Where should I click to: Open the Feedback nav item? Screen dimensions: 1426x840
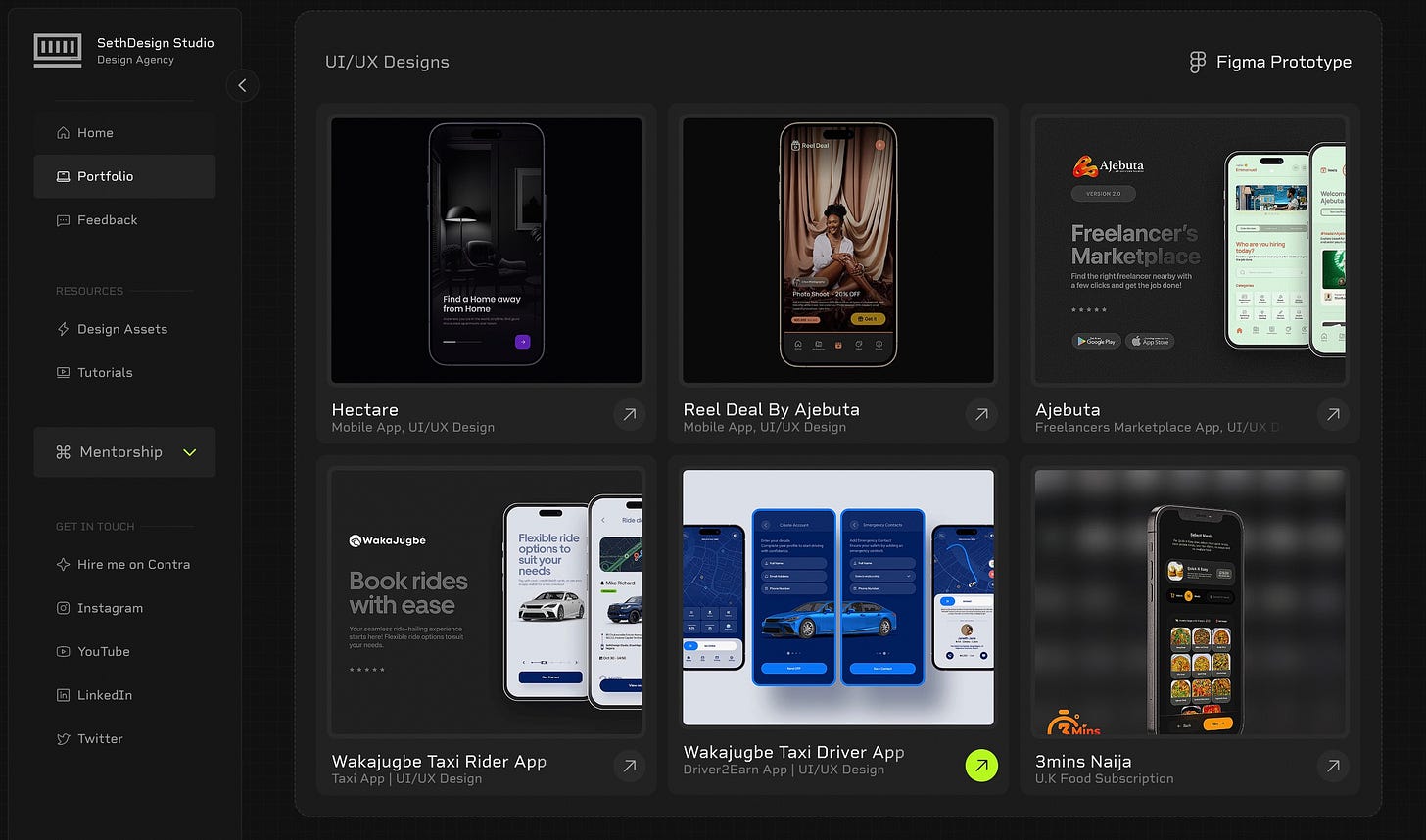click(124, 220)
